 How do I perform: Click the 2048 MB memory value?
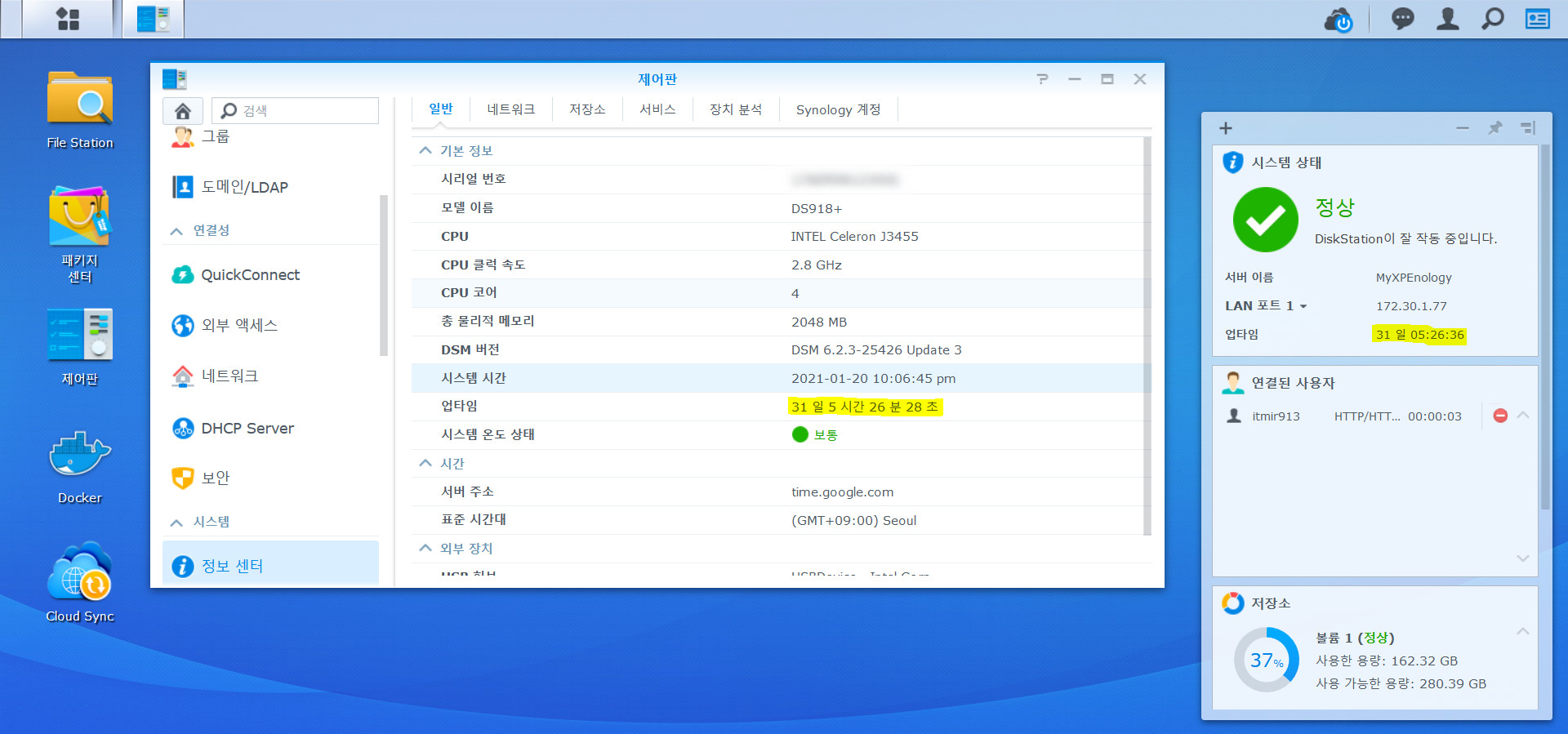pos(819,322)
